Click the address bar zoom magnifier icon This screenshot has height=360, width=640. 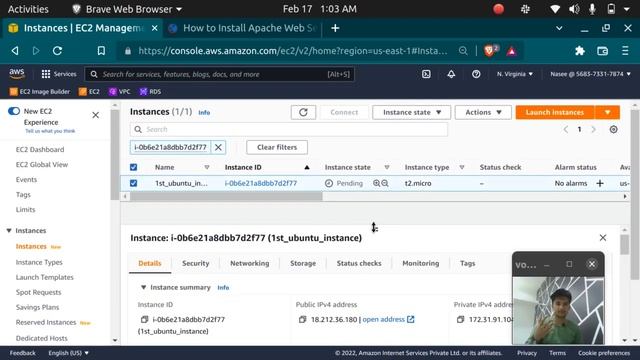[463, 51]
